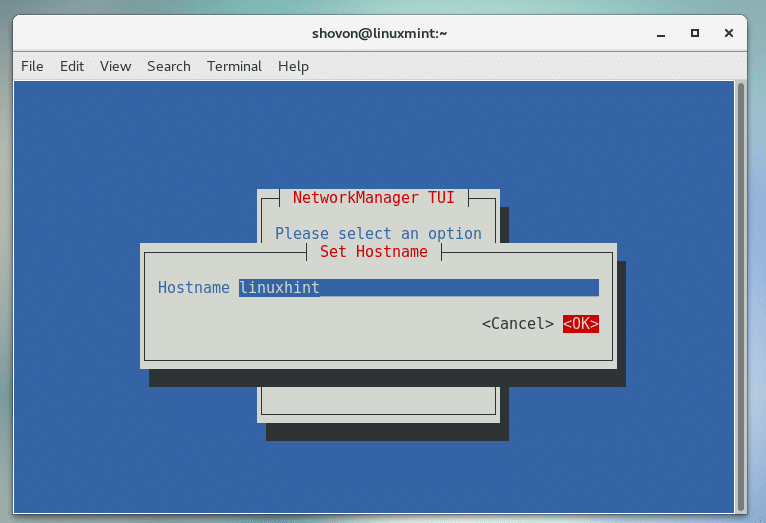
Task: Open the Search menu
Action: [168, 66]
